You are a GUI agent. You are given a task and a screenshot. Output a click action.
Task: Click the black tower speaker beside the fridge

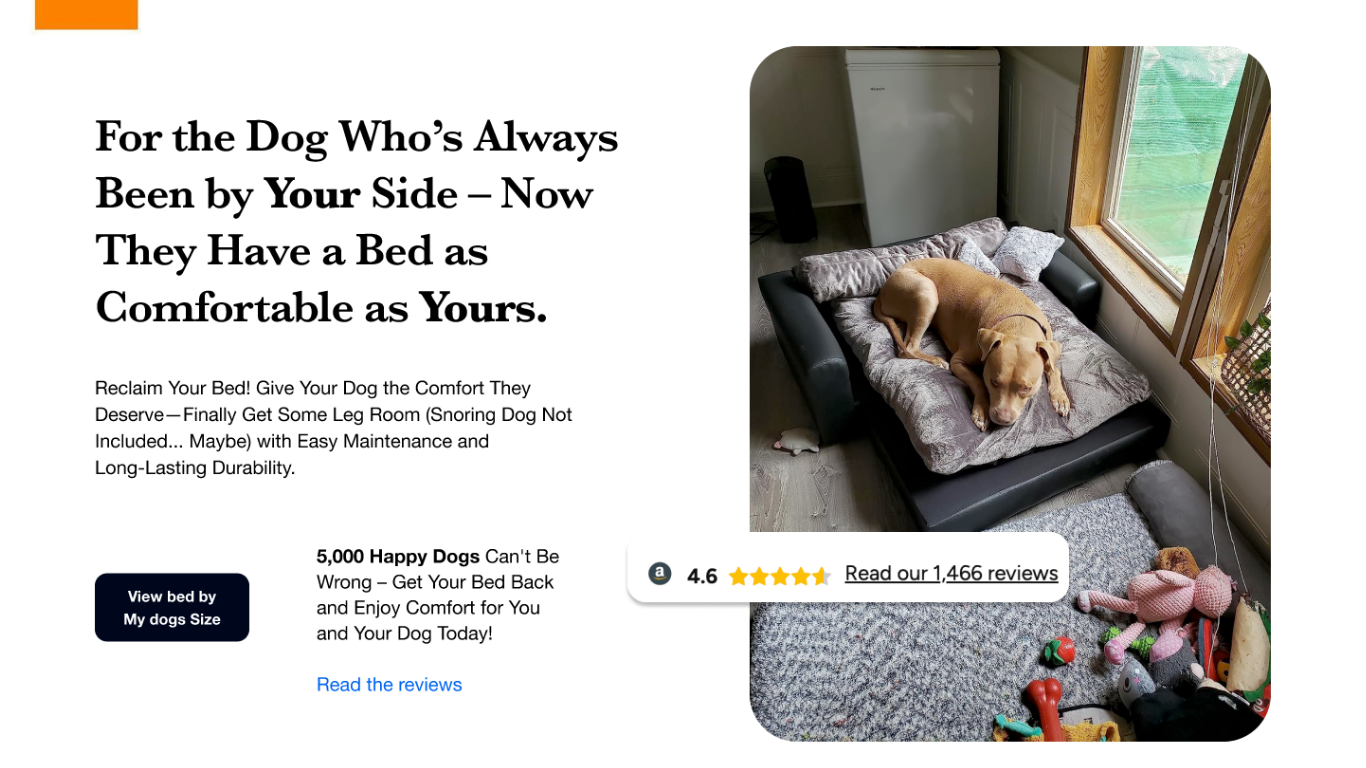coord(790,198)
